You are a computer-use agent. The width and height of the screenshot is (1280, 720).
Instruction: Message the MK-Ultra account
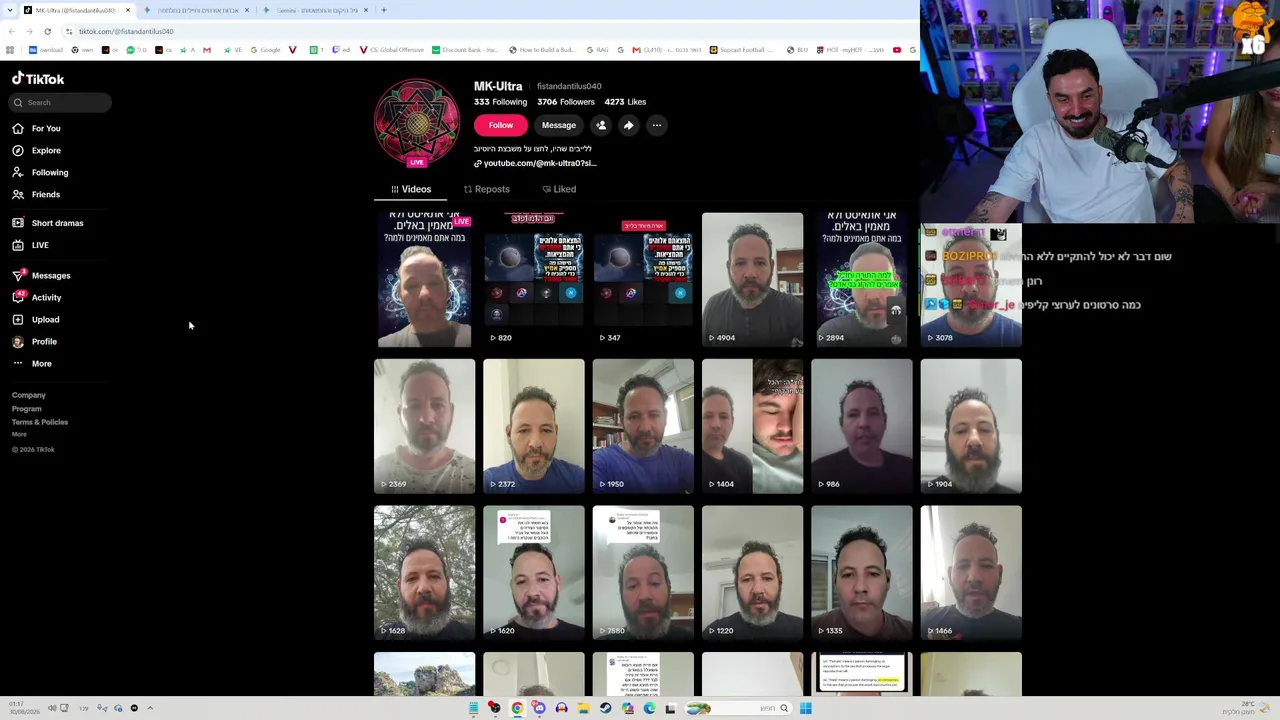[x=559, y=125]
